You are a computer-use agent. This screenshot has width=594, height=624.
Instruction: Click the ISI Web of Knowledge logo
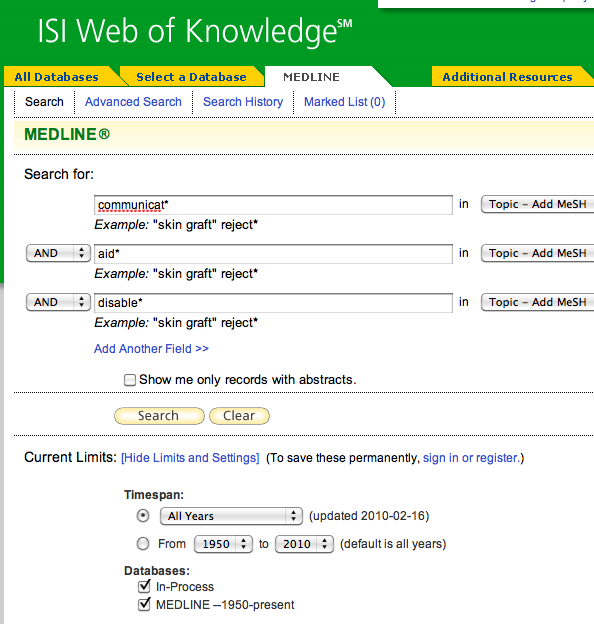pos(195,31)
